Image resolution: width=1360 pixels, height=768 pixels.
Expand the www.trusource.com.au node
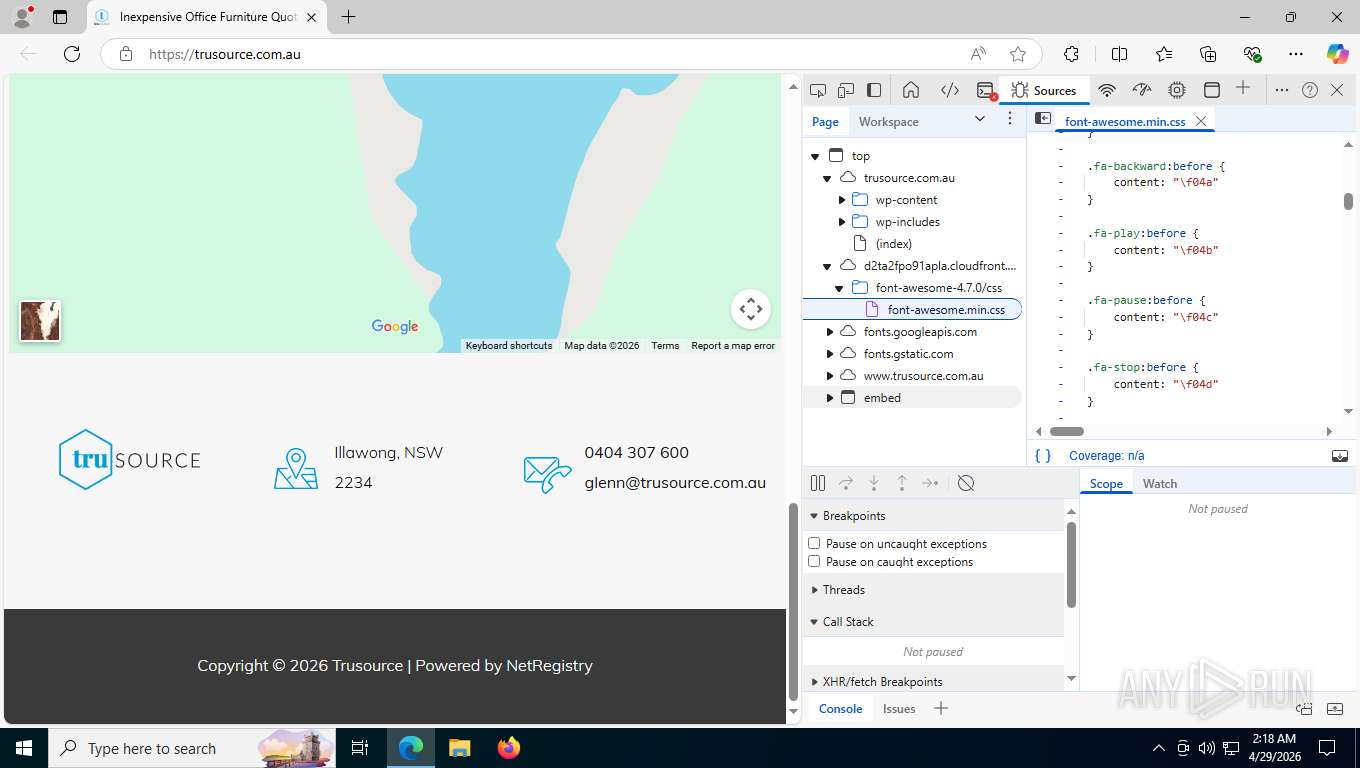tap(830, 376)
